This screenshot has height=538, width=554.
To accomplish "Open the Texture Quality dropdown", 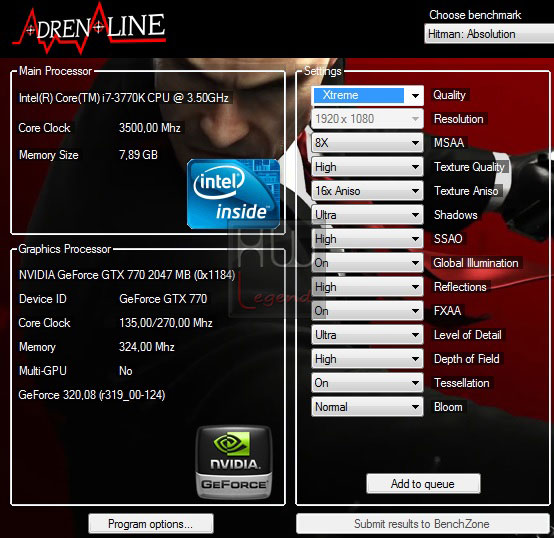I will point(367,167).
